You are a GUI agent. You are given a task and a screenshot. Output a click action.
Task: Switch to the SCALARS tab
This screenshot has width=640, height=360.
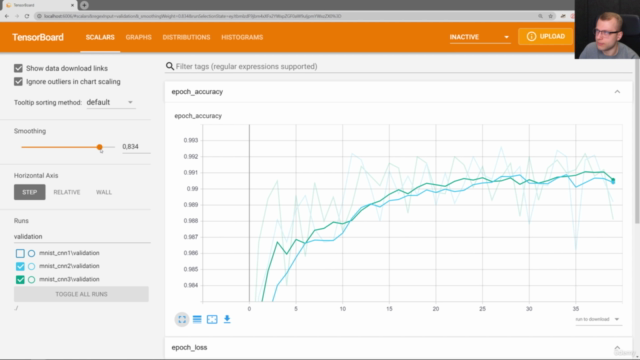(100, 37)
